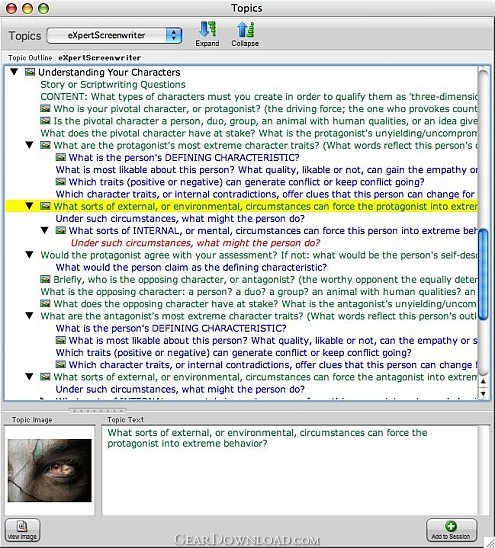Image resolution: width=495 pixels, height=548 pixels.
Task: Click the scrollbar down arrow
Action: pos(483,393)
